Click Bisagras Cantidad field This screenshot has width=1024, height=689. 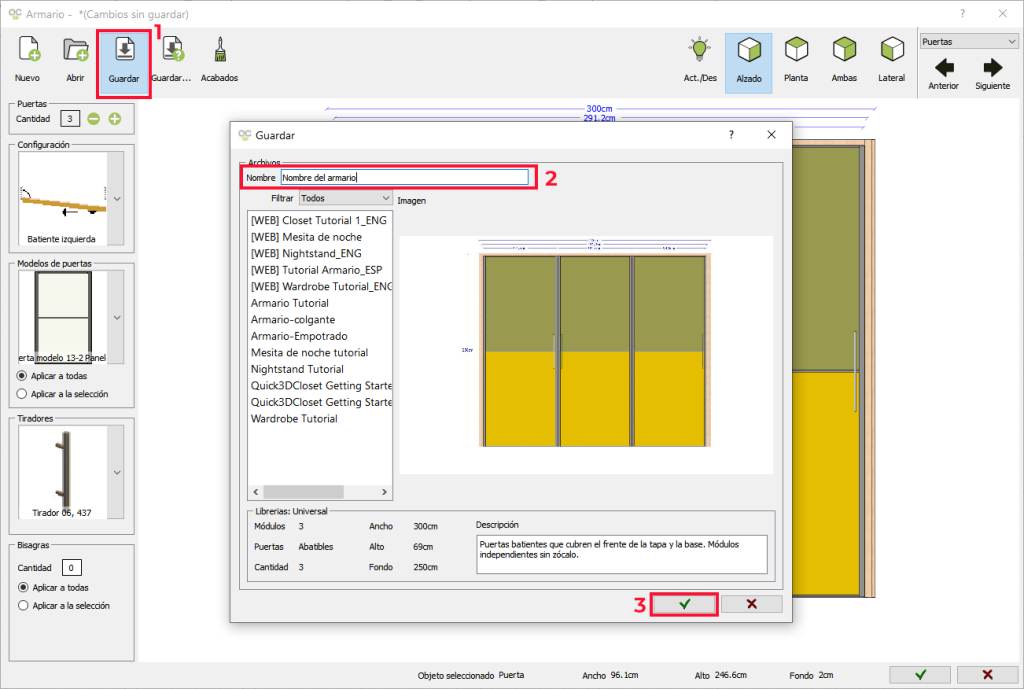(71, 568)
